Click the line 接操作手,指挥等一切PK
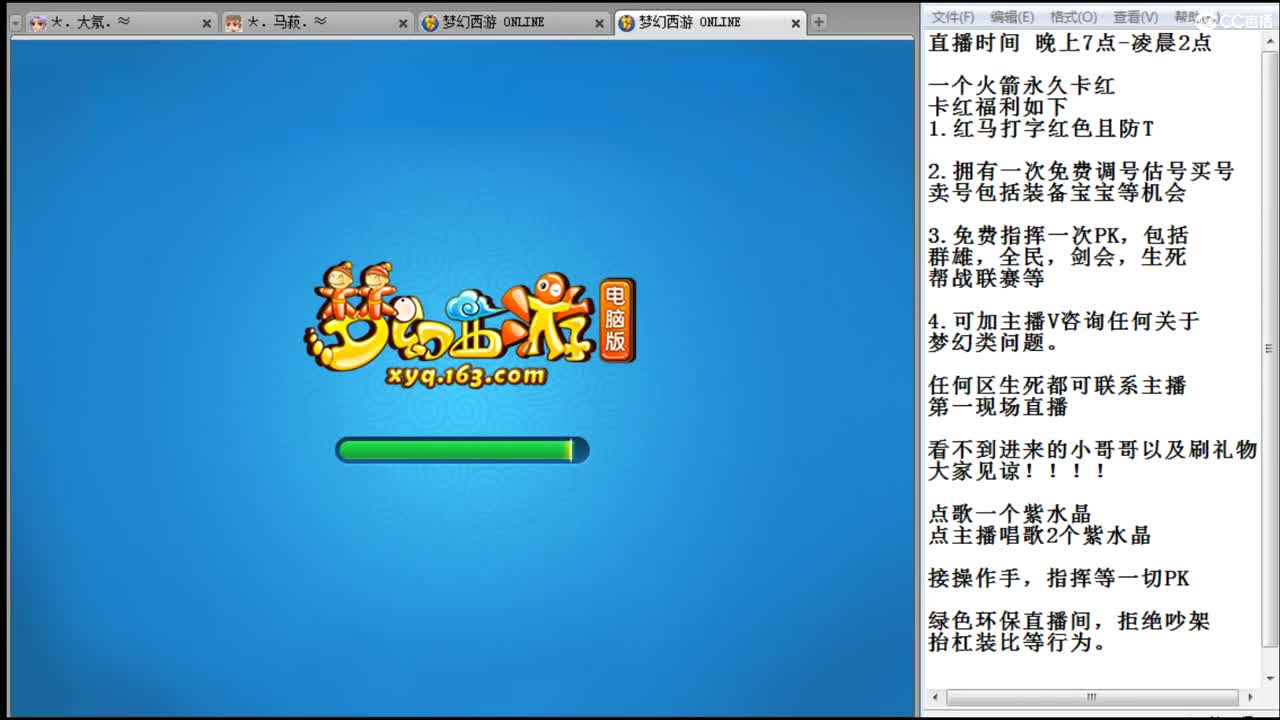The height and width of the screenshot is (720, 1280). (x=1059, y=578)
